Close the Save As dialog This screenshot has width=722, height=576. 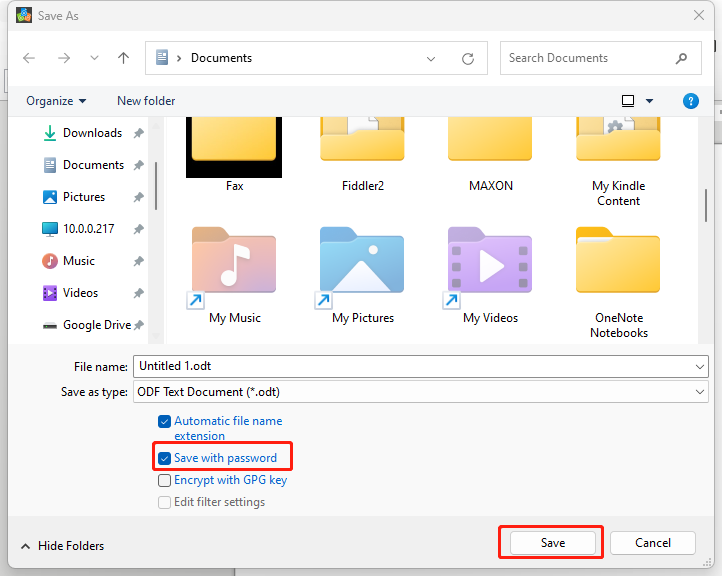tap(699, 15)
